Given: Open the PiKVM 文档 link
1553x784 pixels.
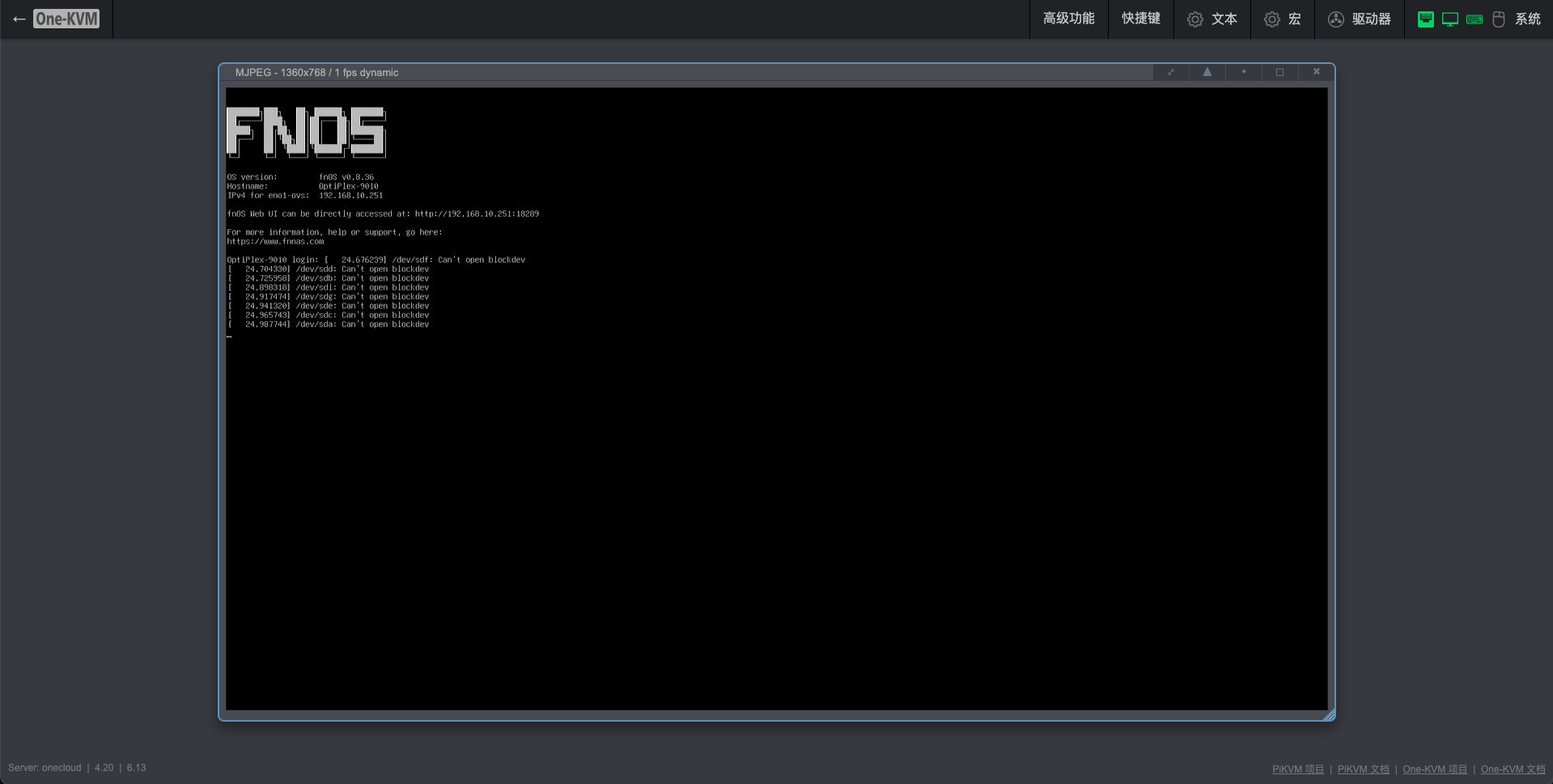Looking at the screenshot, I should pyautogui.click(x=1363, y=769).
